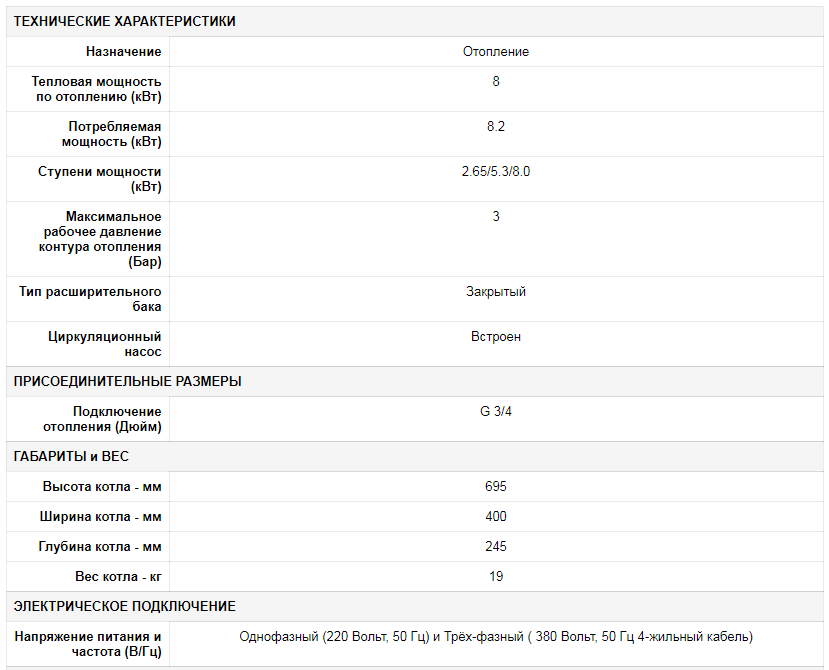Click the G 3/4 connection value
This screenshot has height=670, width=829.
click(496, 412)
